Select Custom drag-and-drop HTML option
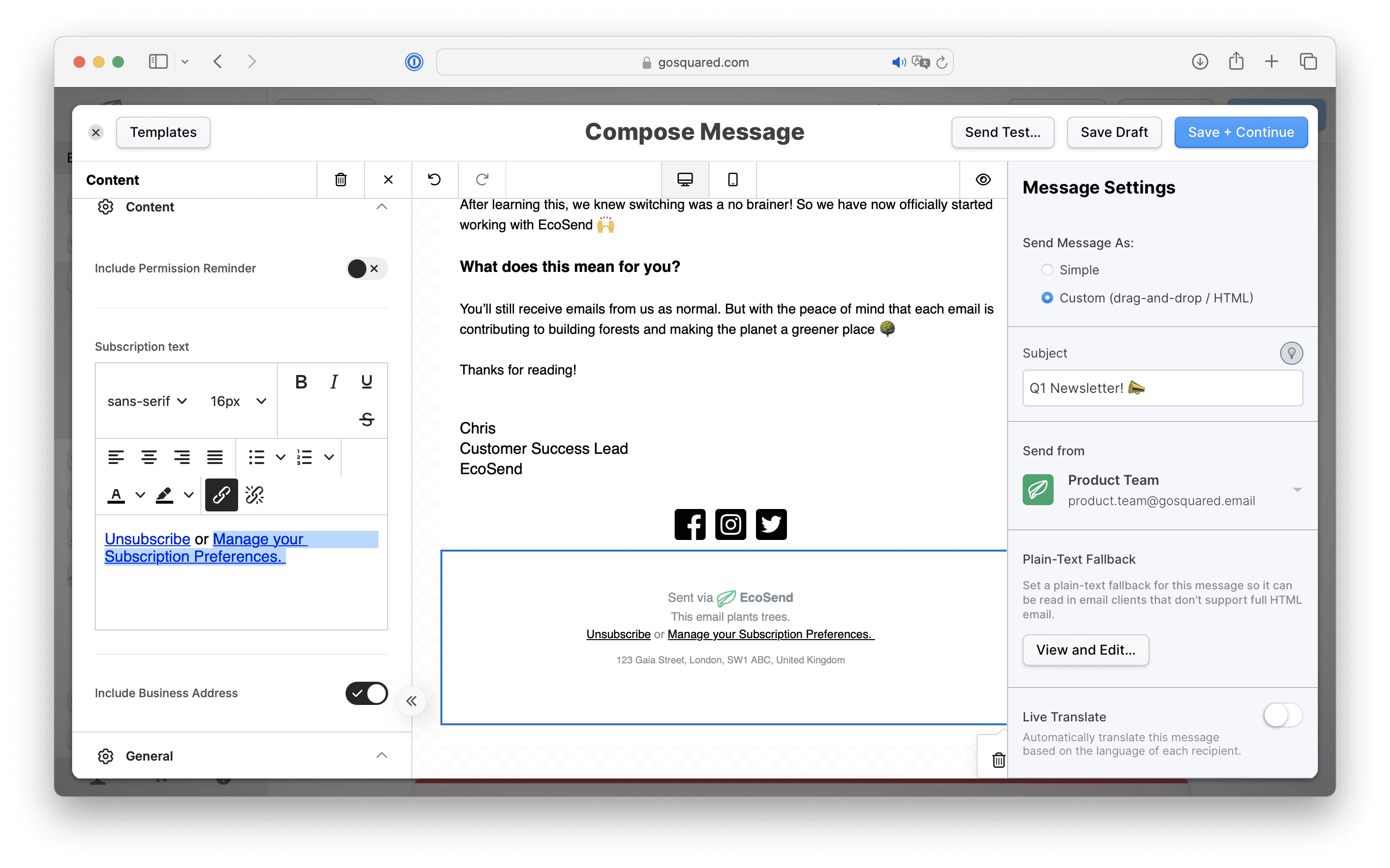The width and height of the screenshot is (1390, 868). 1047,298
